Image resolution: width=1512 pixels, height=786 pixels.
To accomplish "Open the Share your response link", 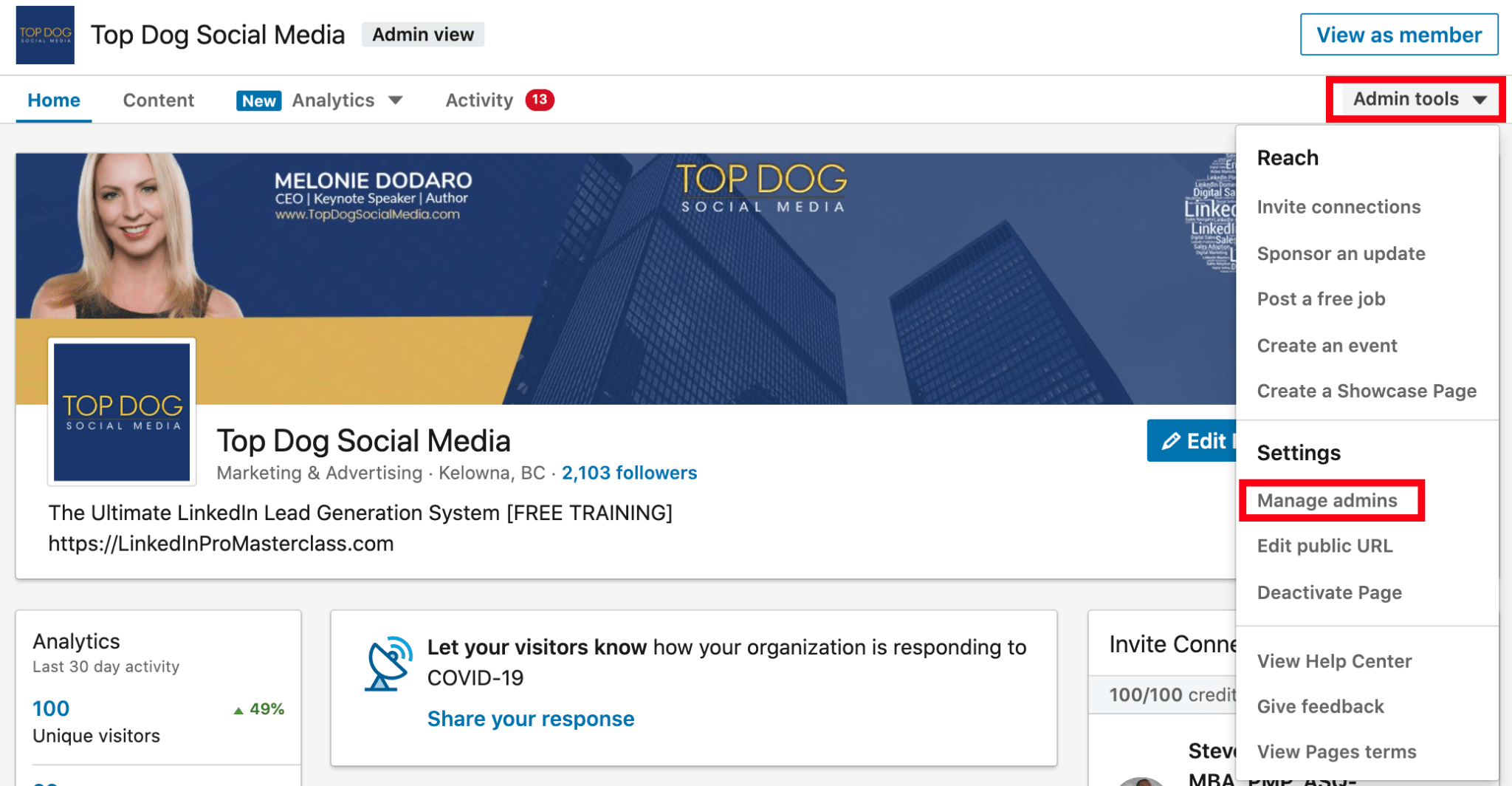I will click(x=530, y=718).
